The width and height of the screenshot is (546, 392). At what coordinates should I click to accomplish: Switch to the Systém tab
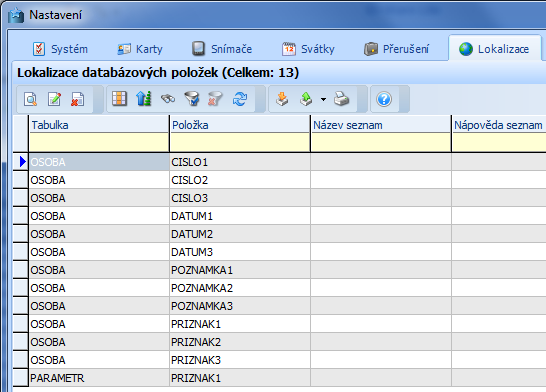[60, 49]
